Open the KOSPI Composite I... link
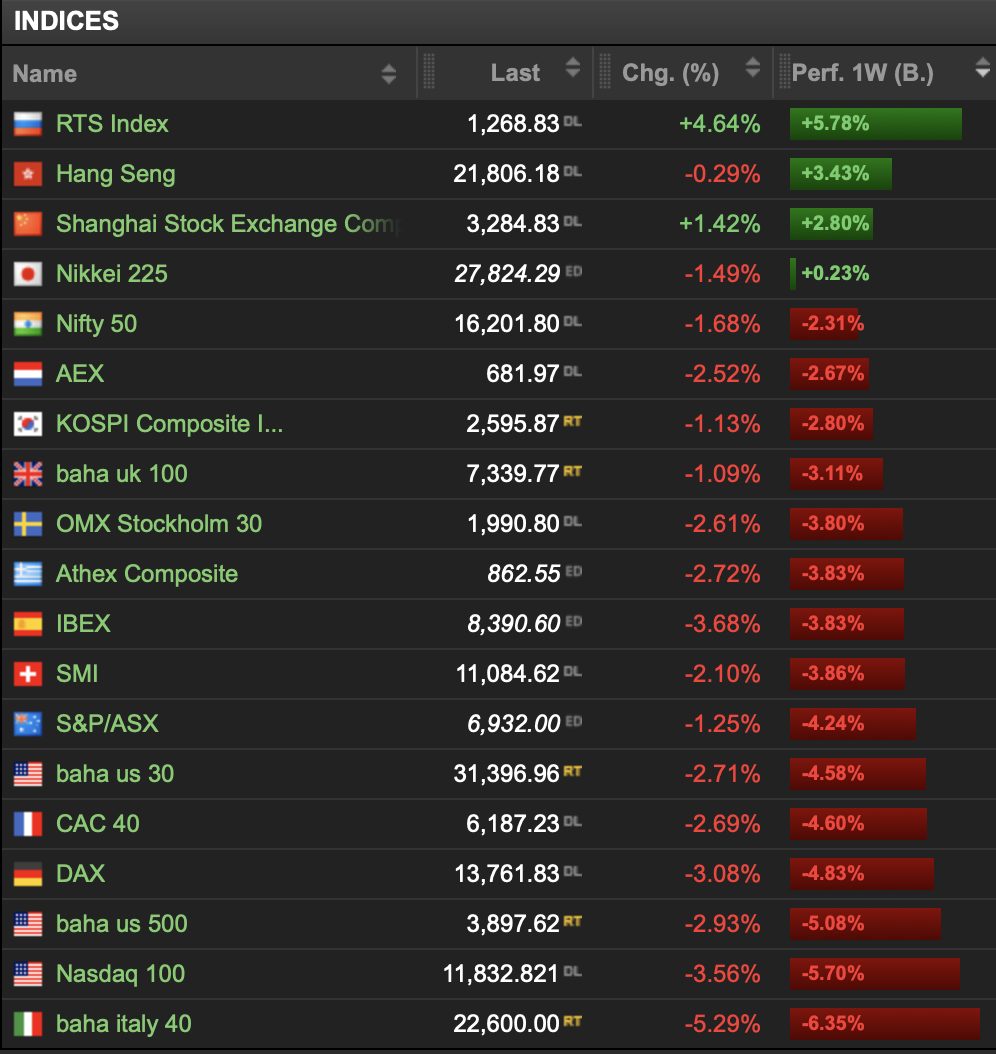The height and width of the screenshot is (1054, 996). point(169,423)
